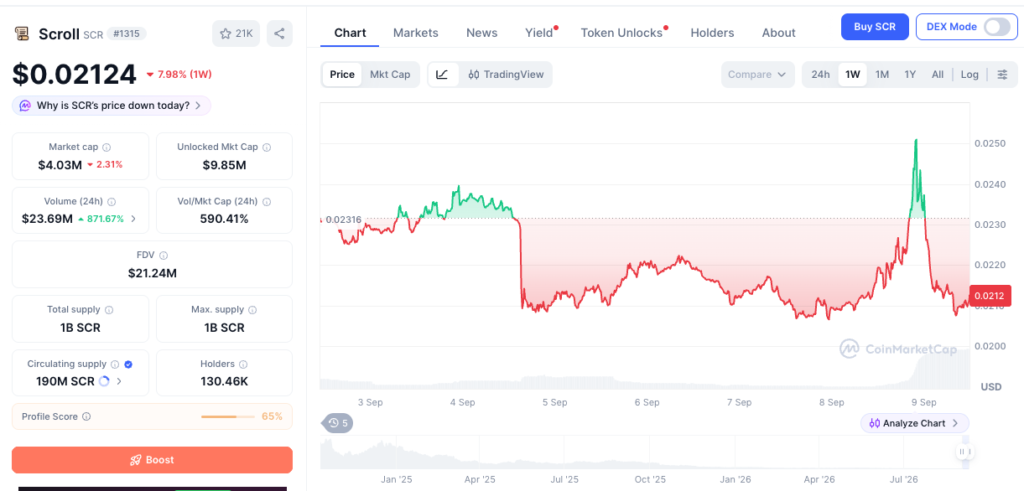The width and height of the screenshot is (1024, 491).
Task: Click the Volume (24h) info icon
Action: (x=112, y=202)
